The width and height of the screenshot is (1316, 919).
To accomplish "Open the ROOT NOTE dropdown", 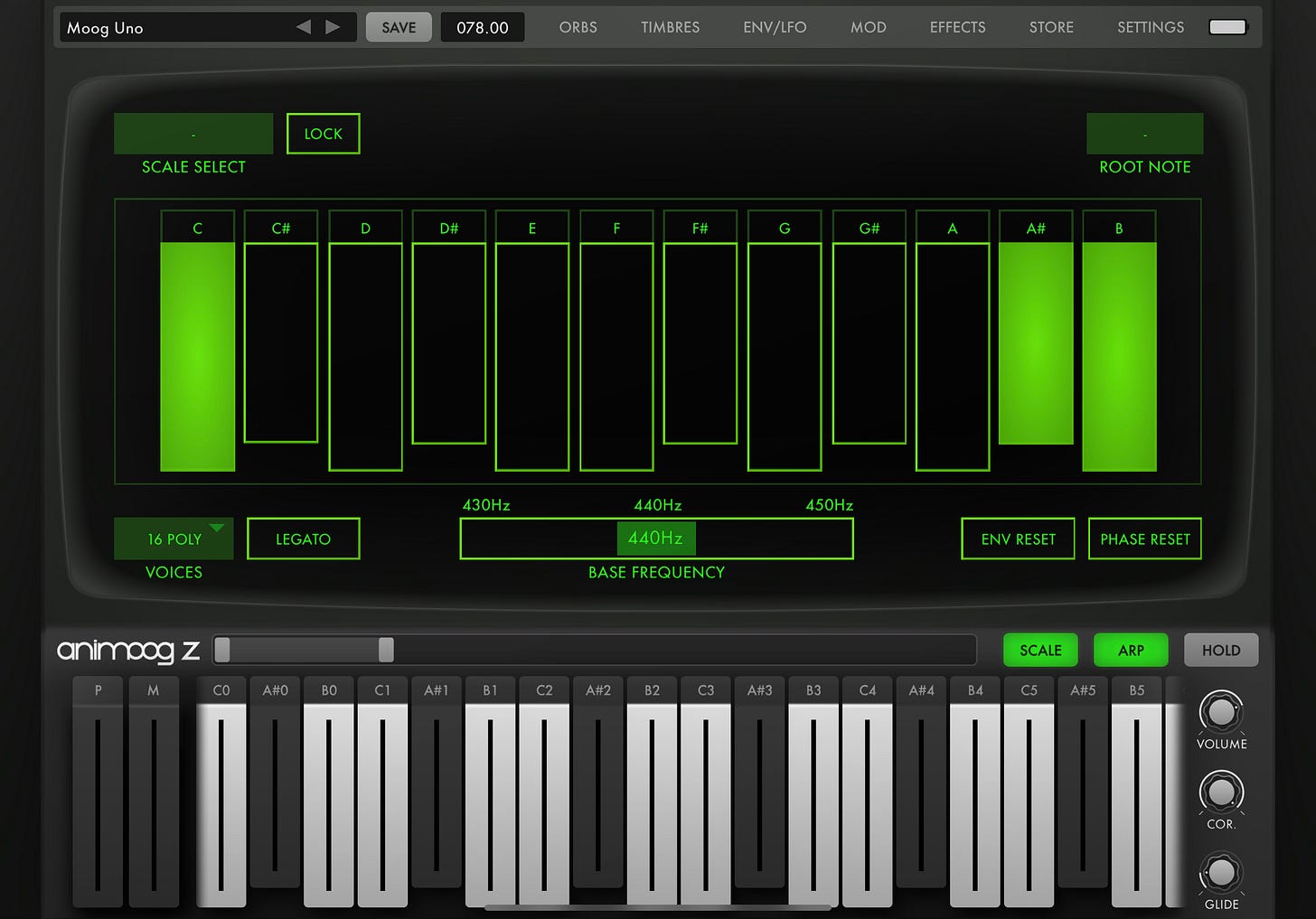I will [x=1144, y=134].
